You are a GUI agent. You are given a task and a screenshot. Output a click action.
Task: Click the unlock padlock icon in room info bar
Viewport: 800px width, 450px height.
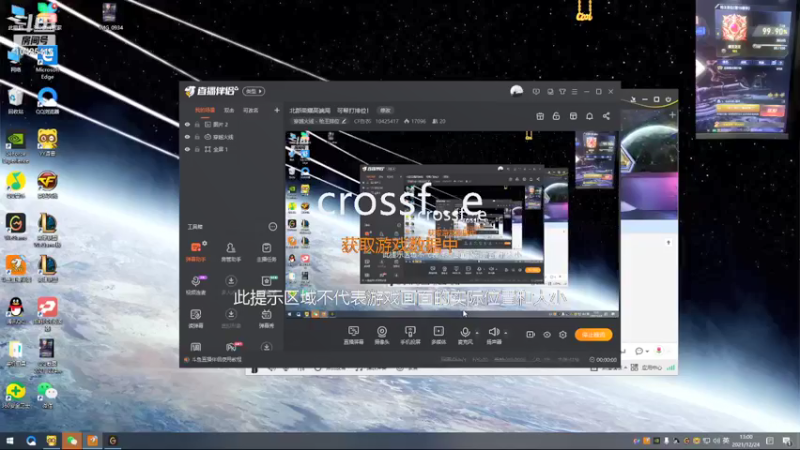556,116
